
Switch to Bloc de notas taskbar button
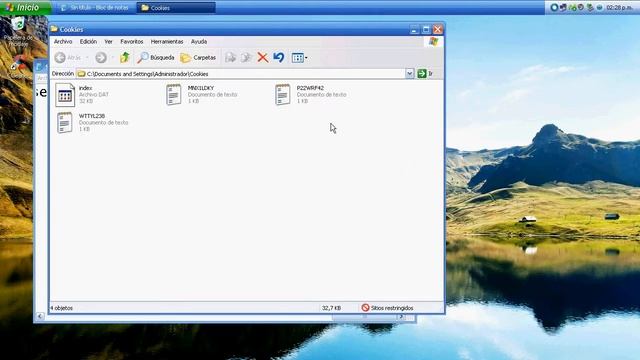95,8
